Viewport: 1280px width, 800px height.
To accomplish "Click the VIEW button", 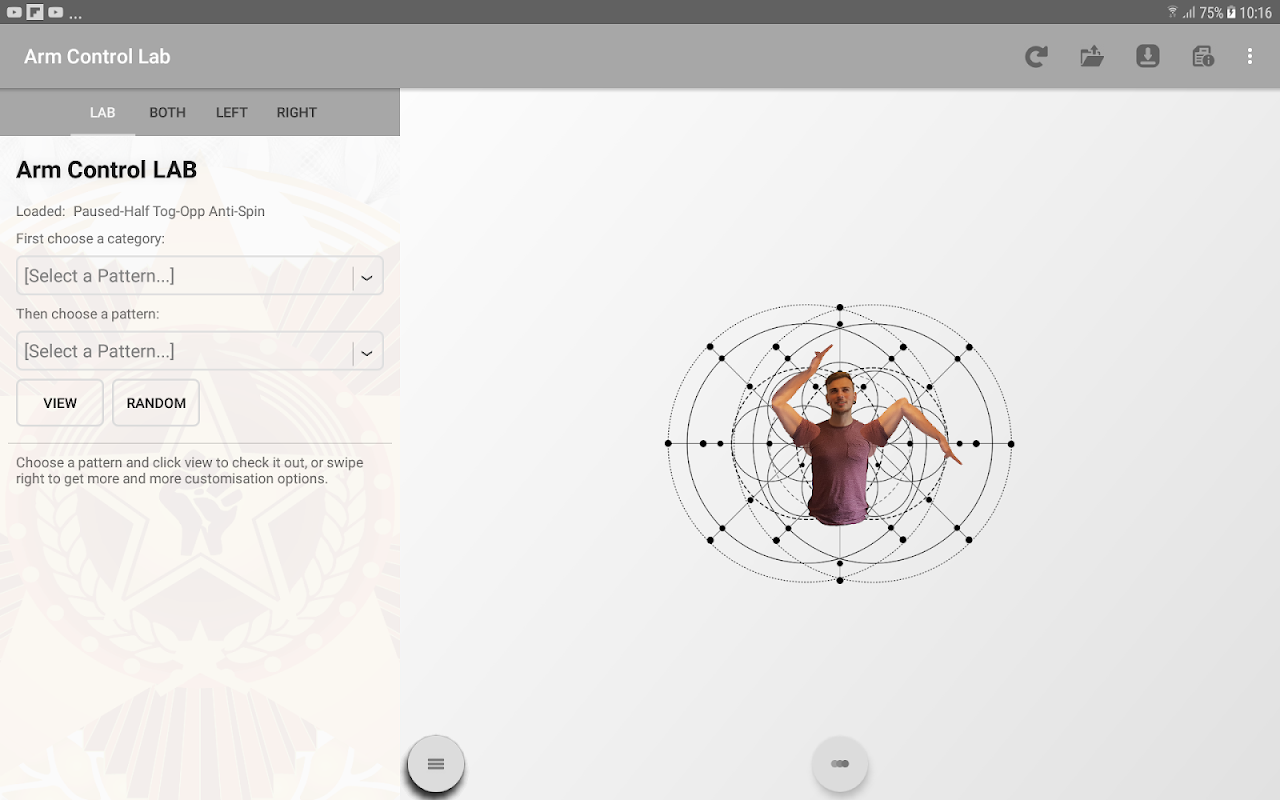I will (60, 403).
